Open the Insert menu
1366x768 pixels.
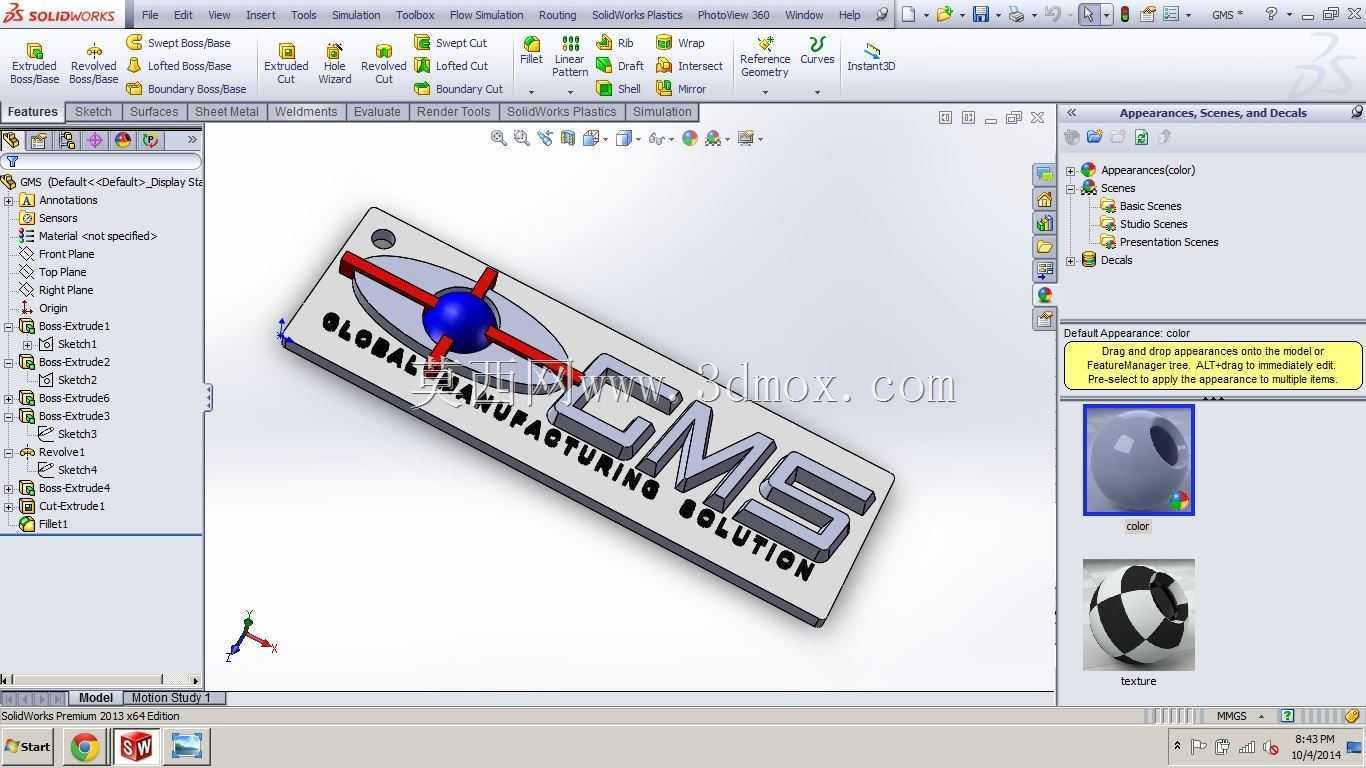pyautogui.click(x=260, y=15)
